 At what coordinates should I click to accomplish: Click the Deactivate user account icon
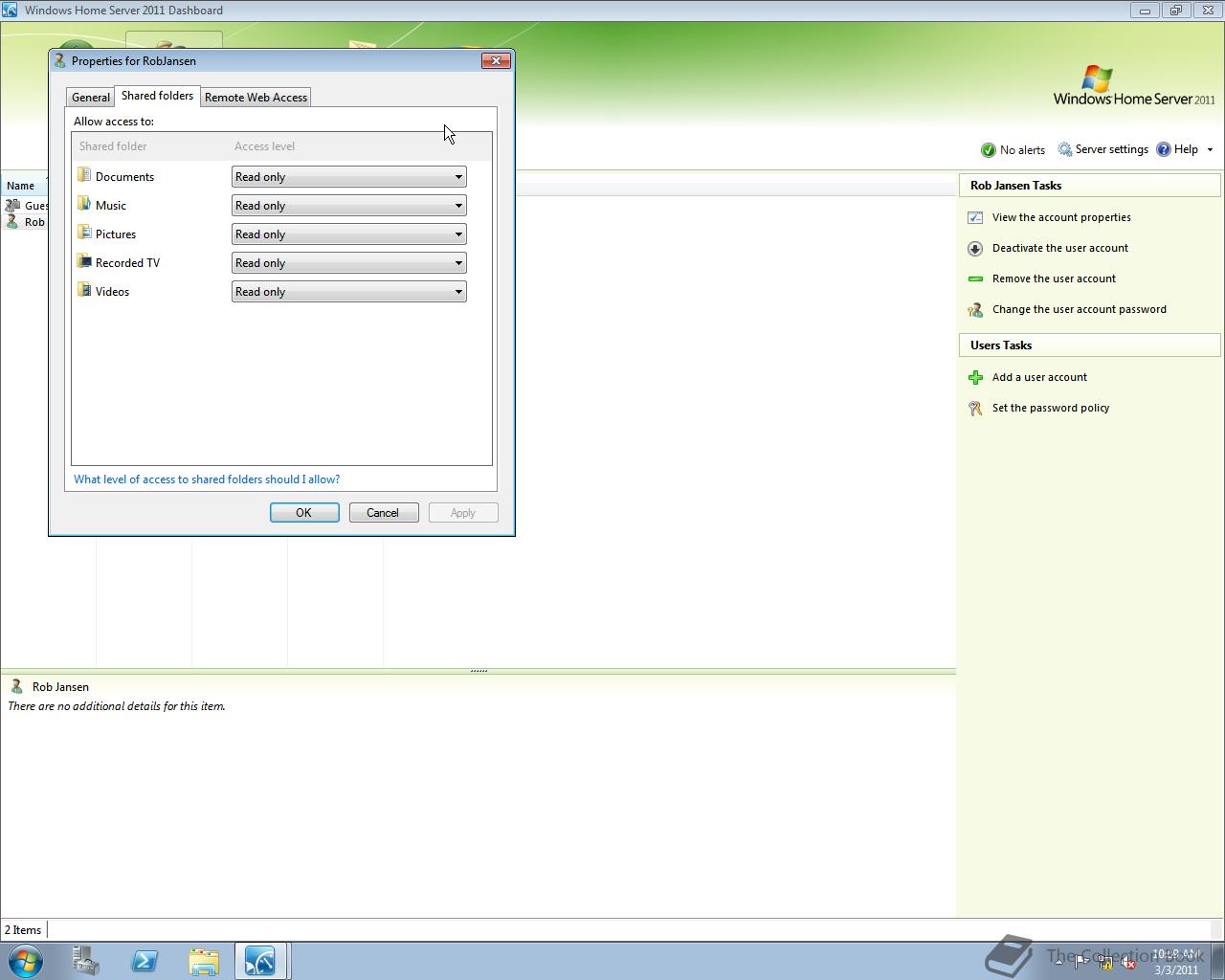975,248
